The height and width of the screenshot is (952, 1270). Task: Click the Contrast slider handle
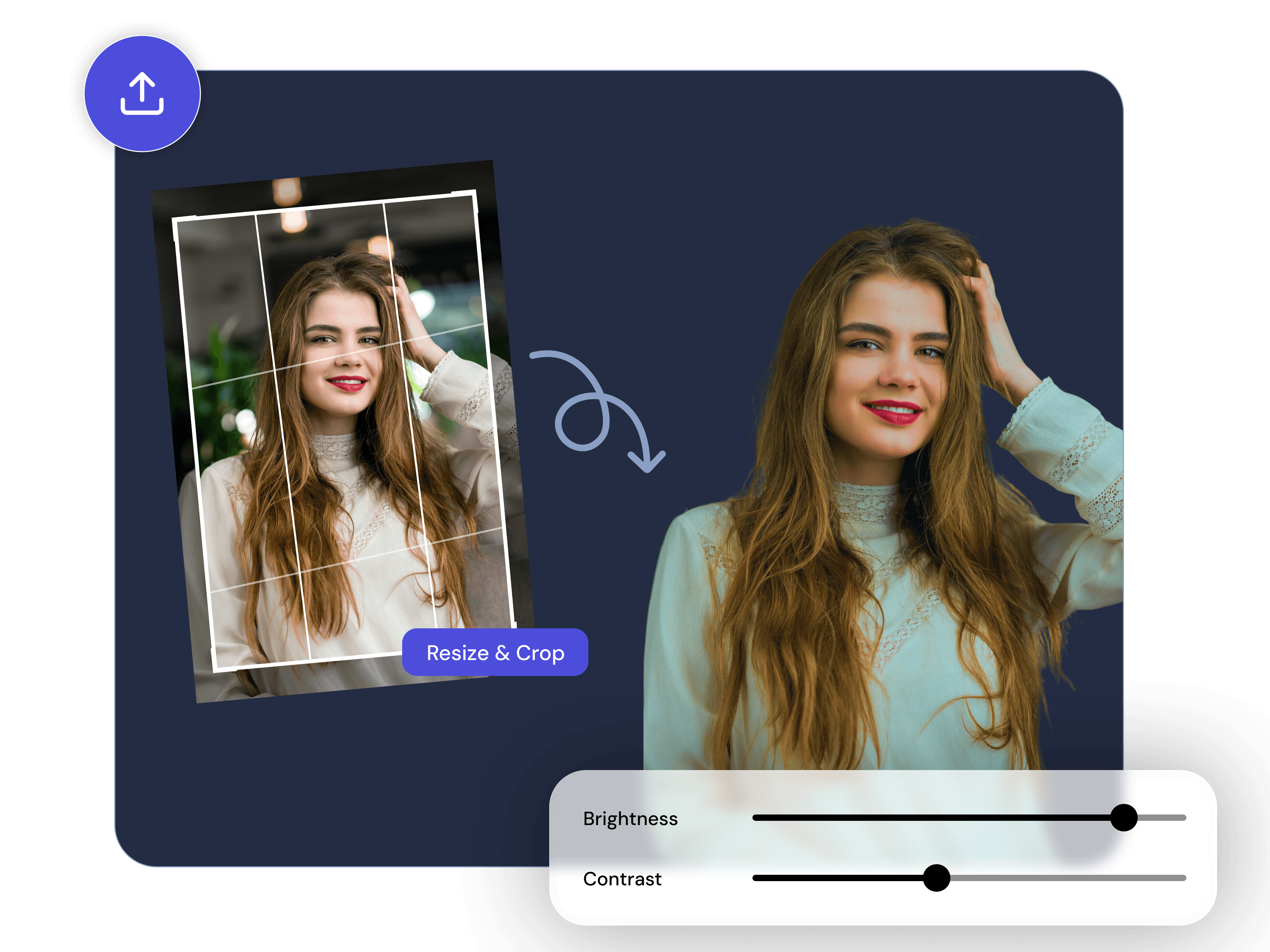[x=936, y=878]
